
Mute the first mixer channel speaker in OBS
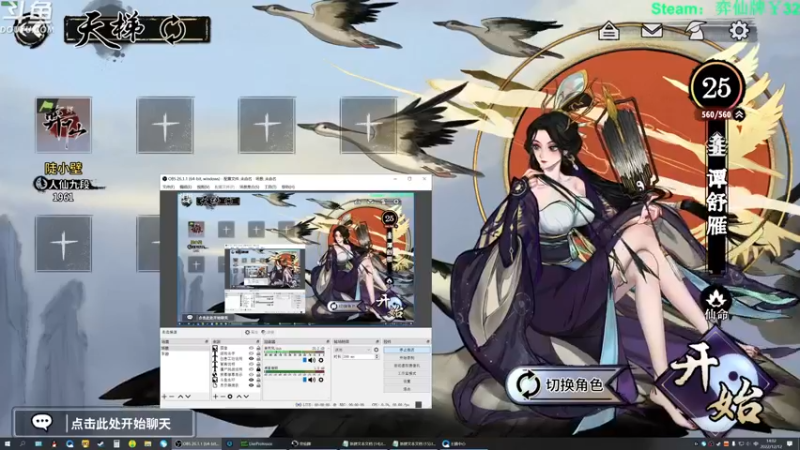[312, 360]
